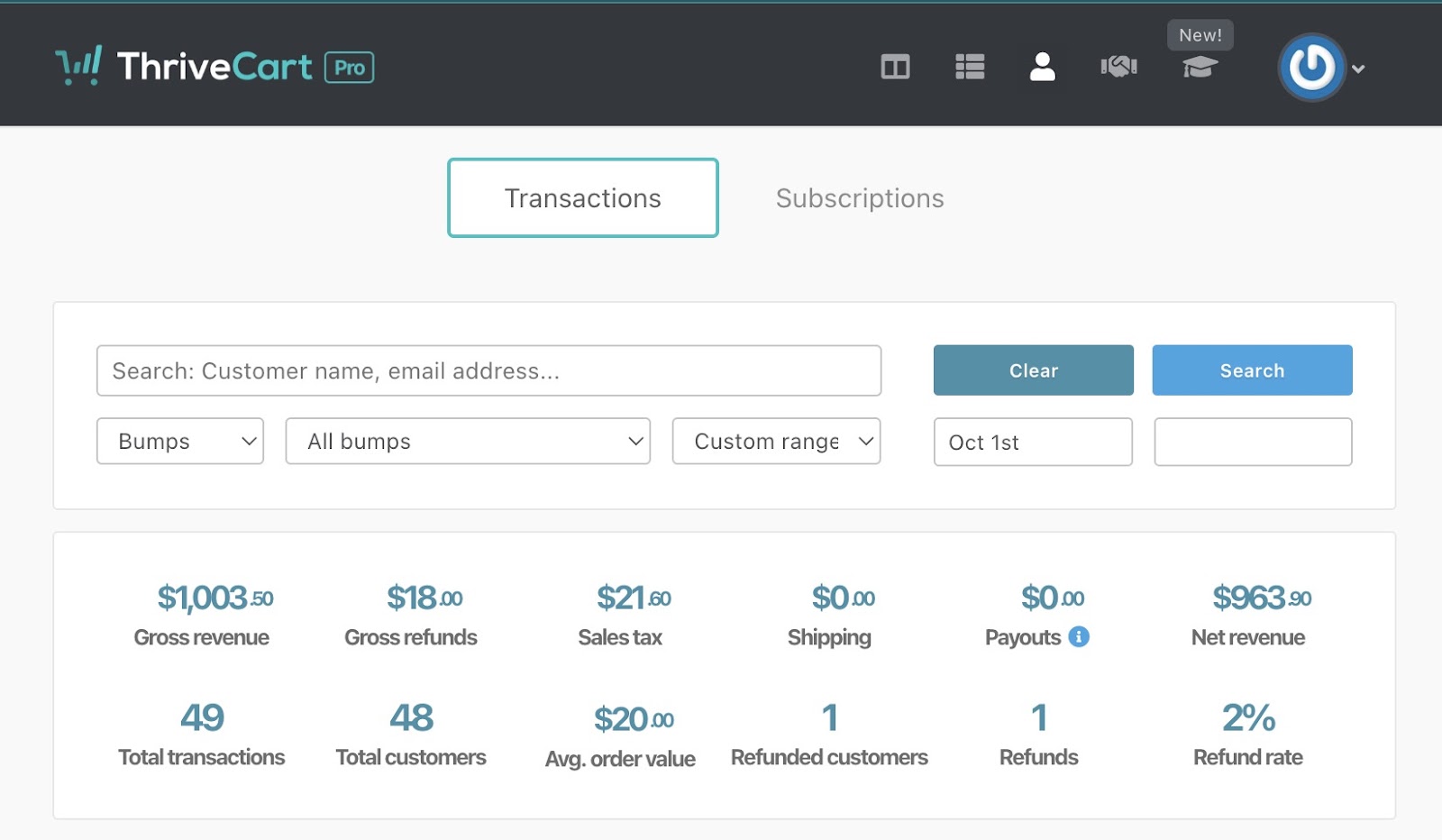This screenshot has width=1442, height=840.
Task: Focus the customer search field
Action: (488, 370)
